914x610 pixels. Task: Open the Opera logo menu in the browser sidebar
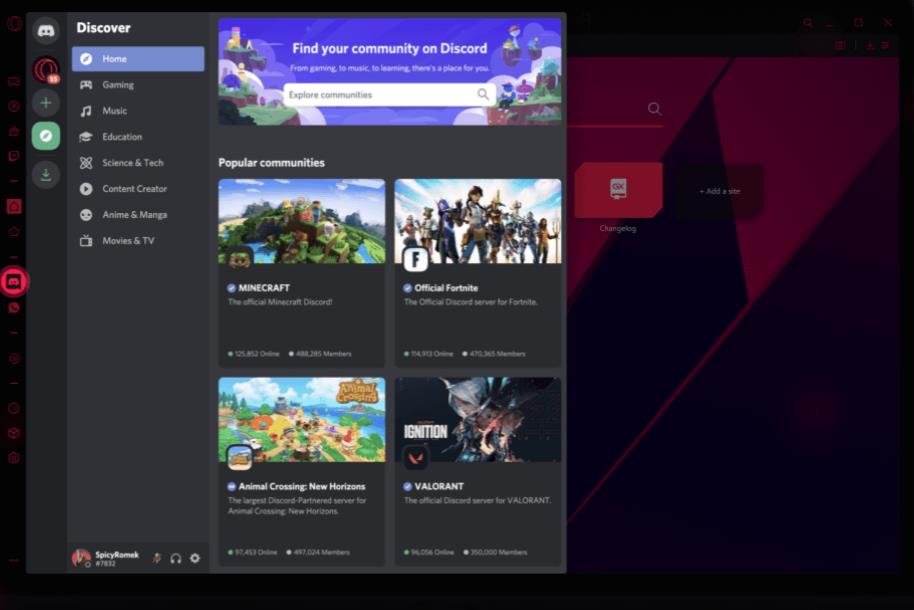pos(14,24)
